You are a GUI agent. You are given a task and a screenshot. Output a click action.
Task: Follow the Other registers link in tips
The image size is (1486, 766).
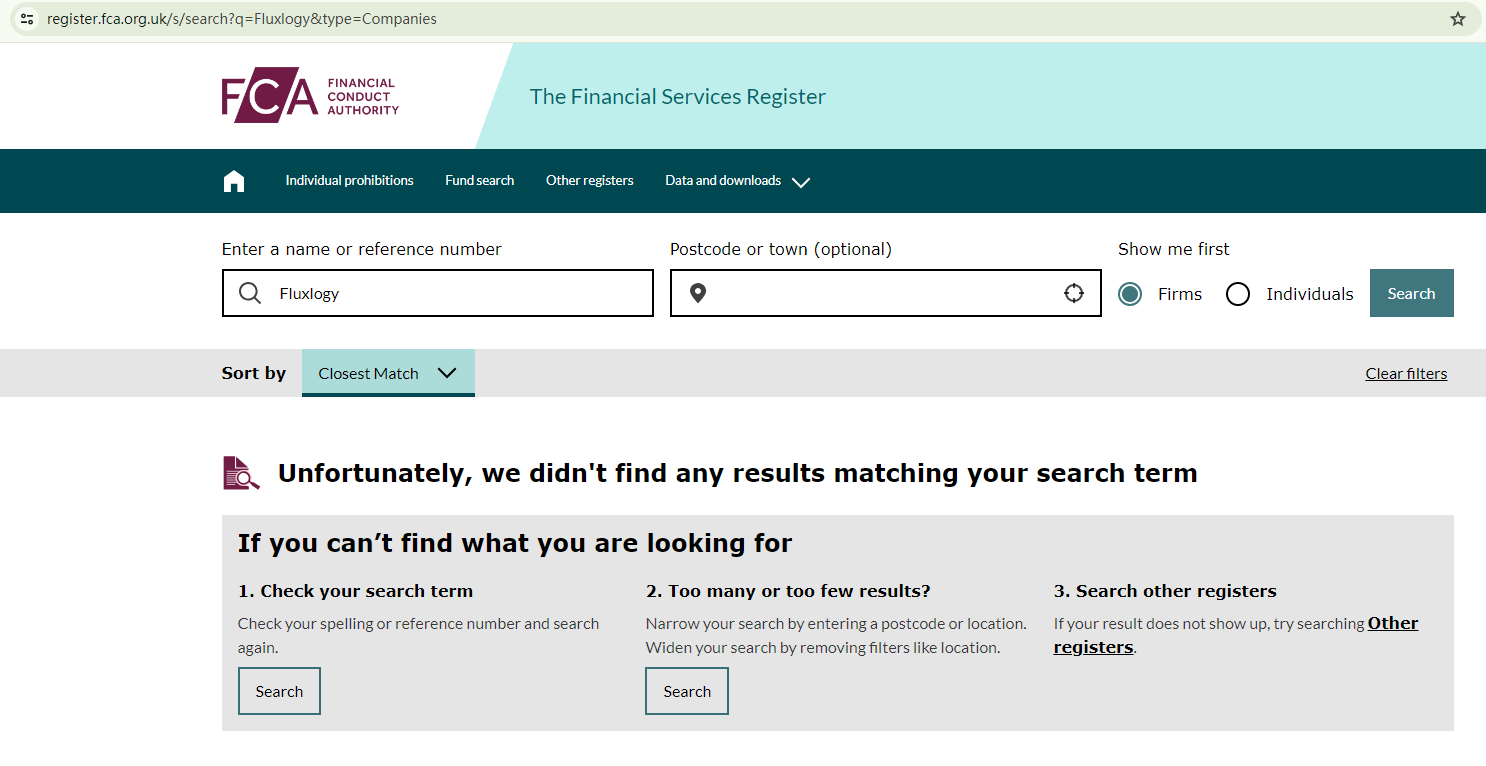(x=1392, y=624)
